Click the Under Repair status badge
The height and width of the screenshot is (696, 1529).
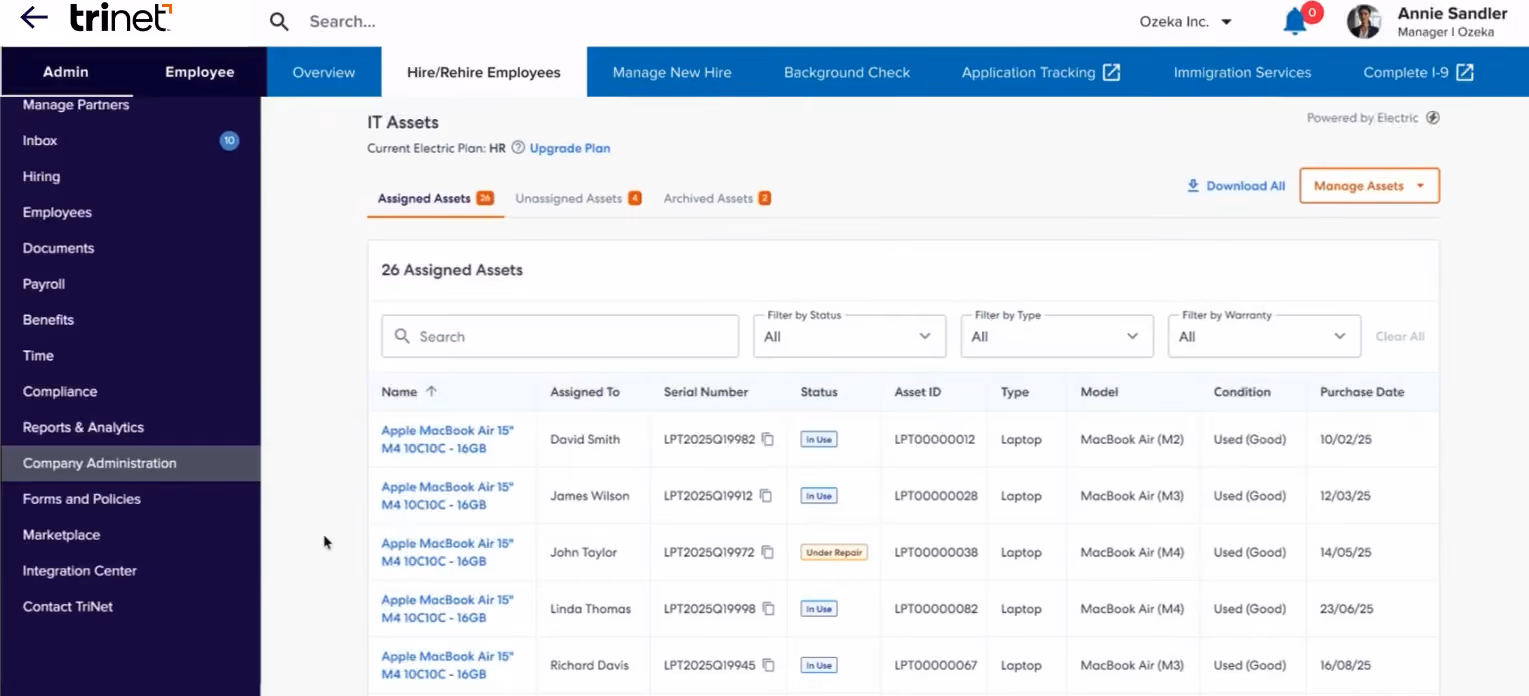coord(834,552)
